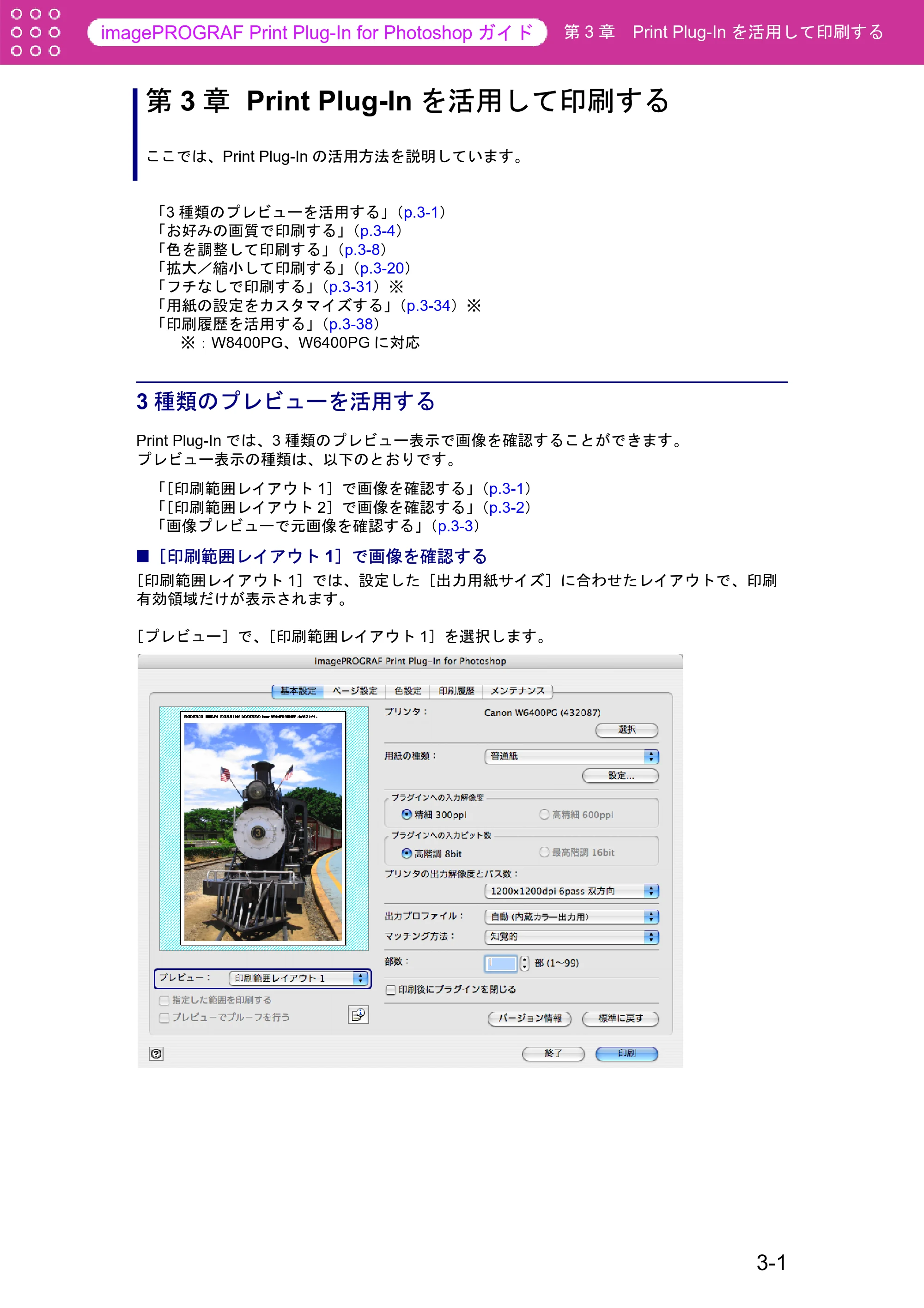Viewport: 924px width, 1308px height.
Task: Click the imagePROGRAF Print Plug-In guide header title
Action: coord(317,32)
